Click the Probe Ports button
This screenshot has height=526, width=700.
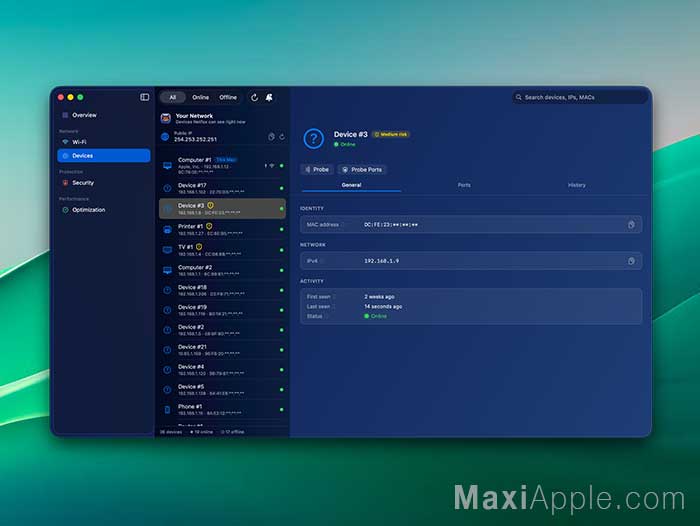click(x=362, y=170)
